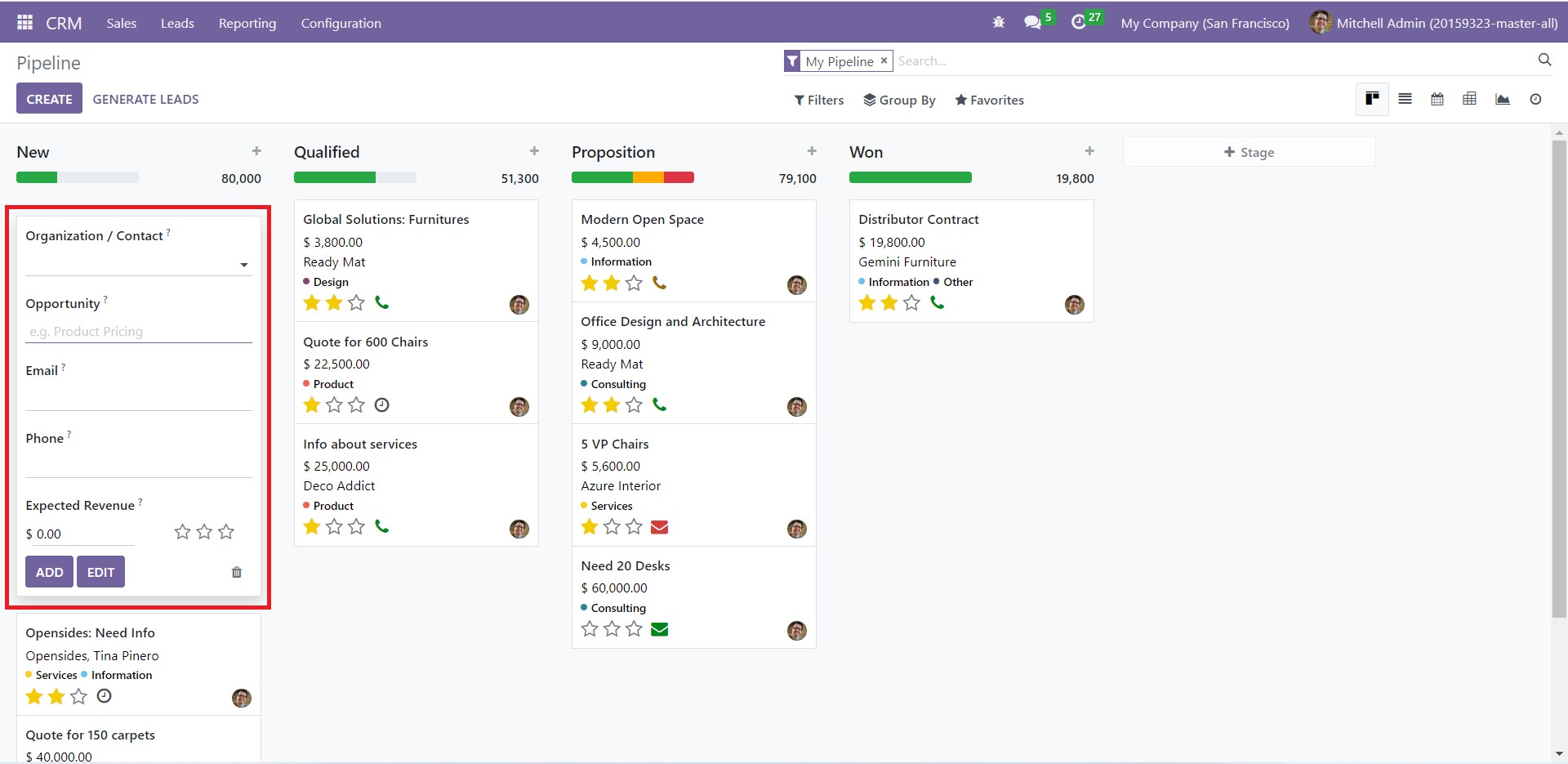Focus the Opportunity input field
1568x764 pixels.
pos(139,331)
